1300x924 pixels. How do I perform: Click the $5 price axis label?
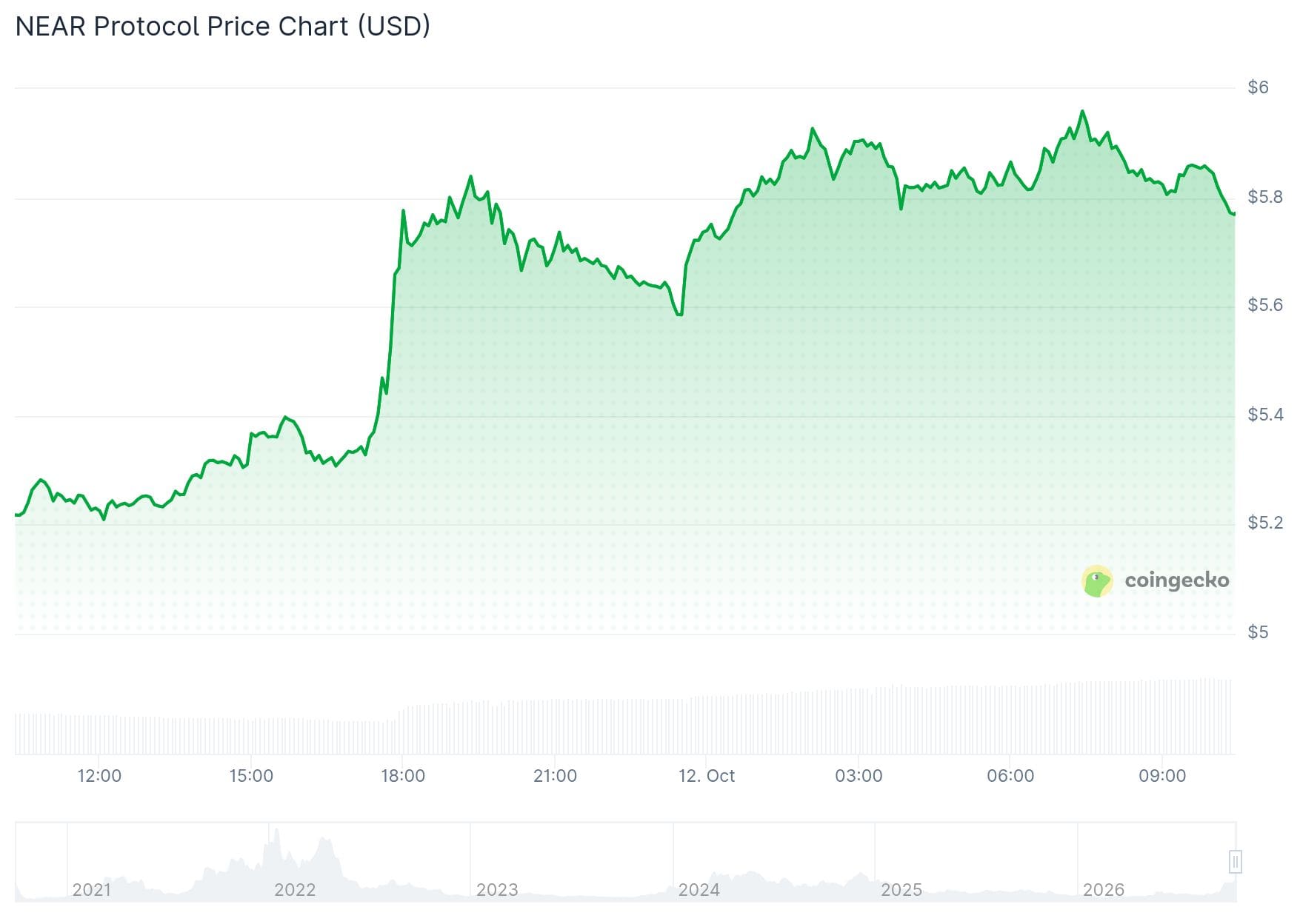(1258, 632)
